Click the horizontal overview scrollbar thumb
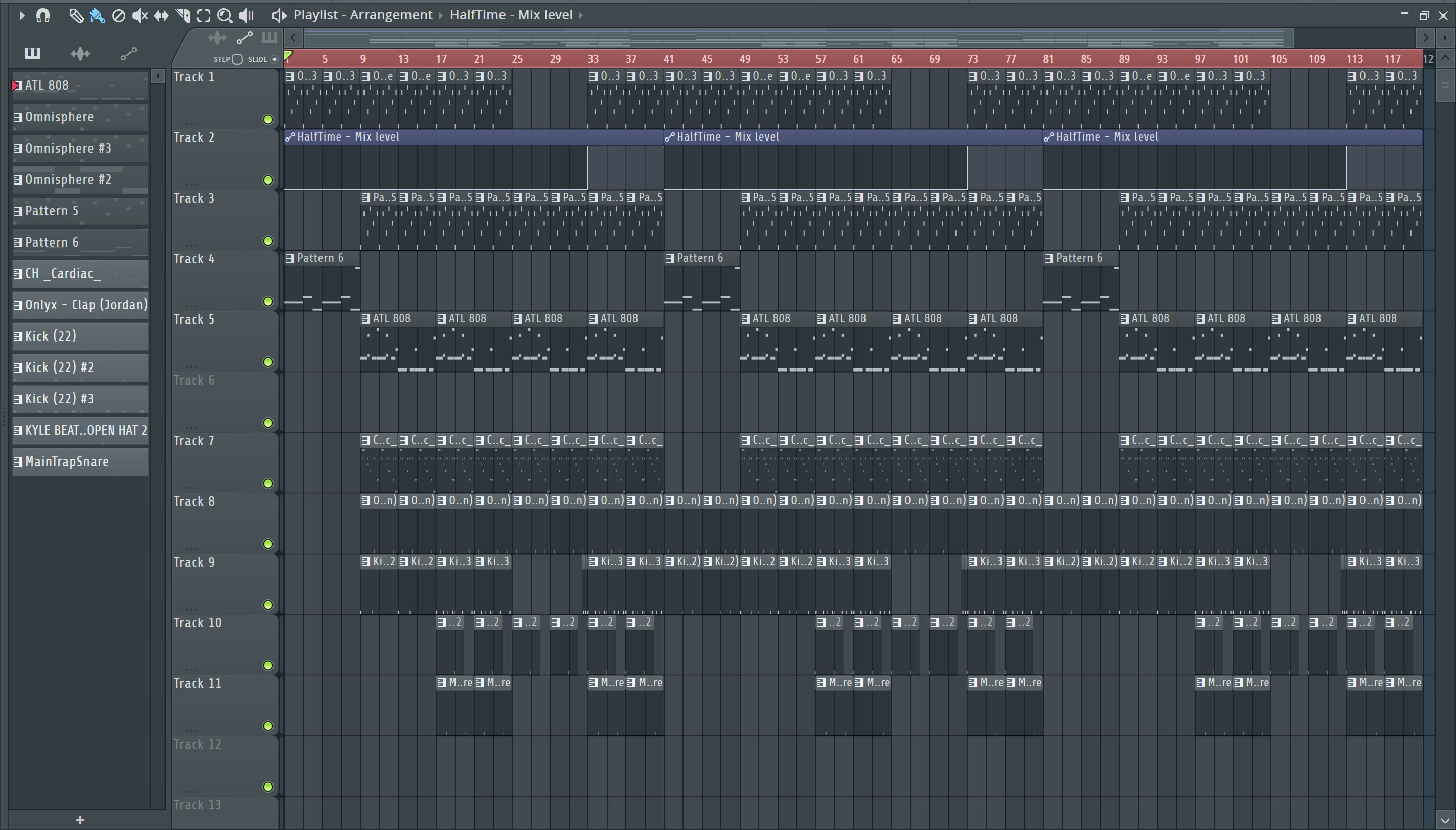The image size is (1456, 830). 799,39
